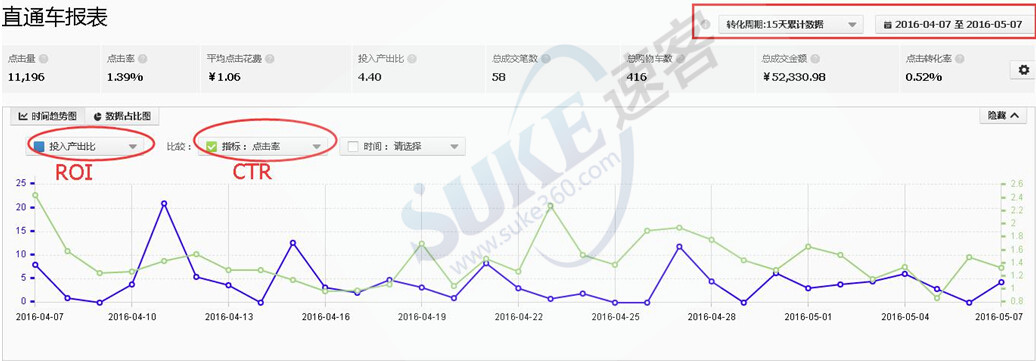The height and width of the screenshot is (361, 1036).
Task: Expand the 指标: 点击率 dropdown arrow
Action: click(316, 147)
